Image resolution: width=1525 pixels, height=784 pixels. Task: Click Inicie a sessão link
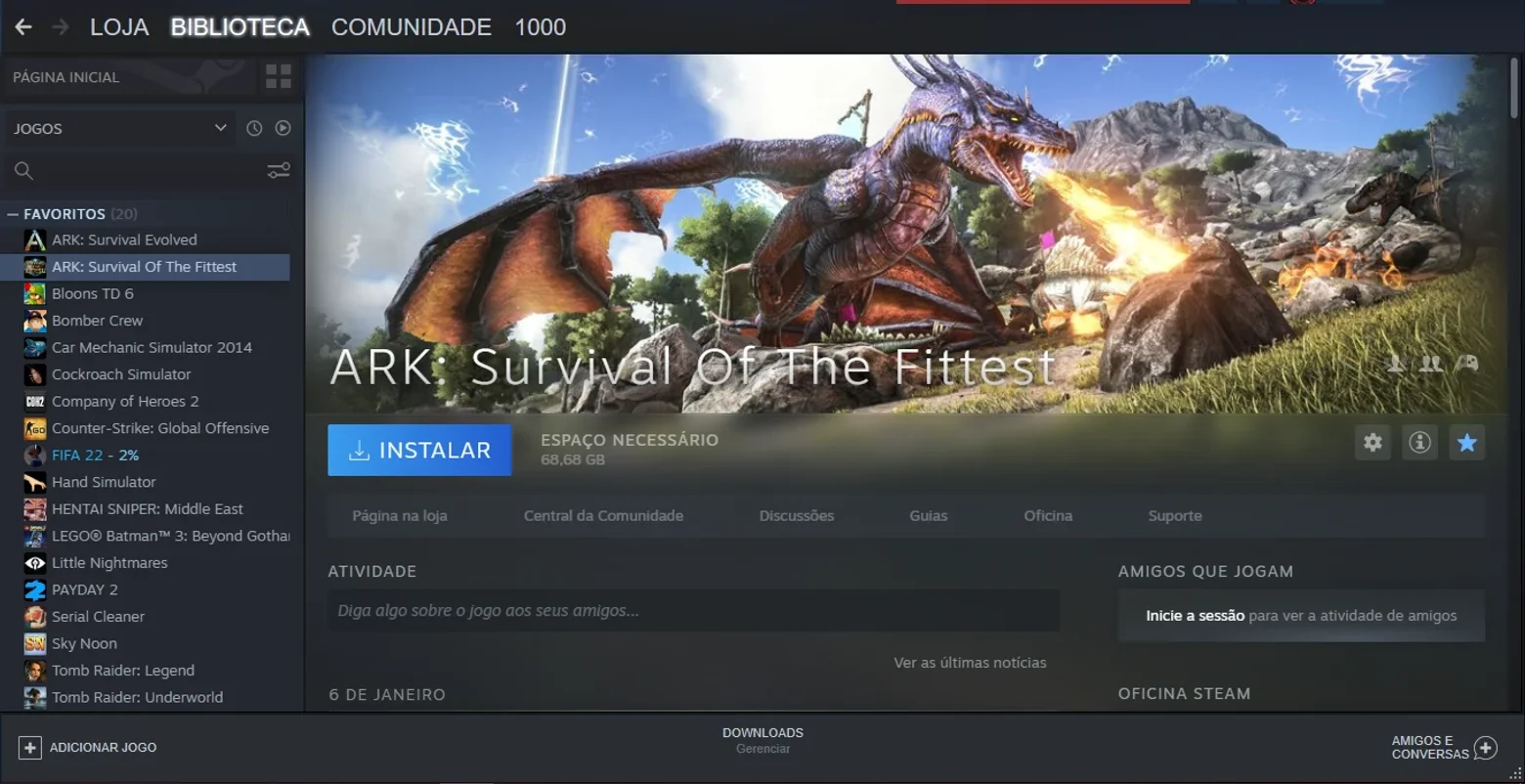(x=1195, y=616)
